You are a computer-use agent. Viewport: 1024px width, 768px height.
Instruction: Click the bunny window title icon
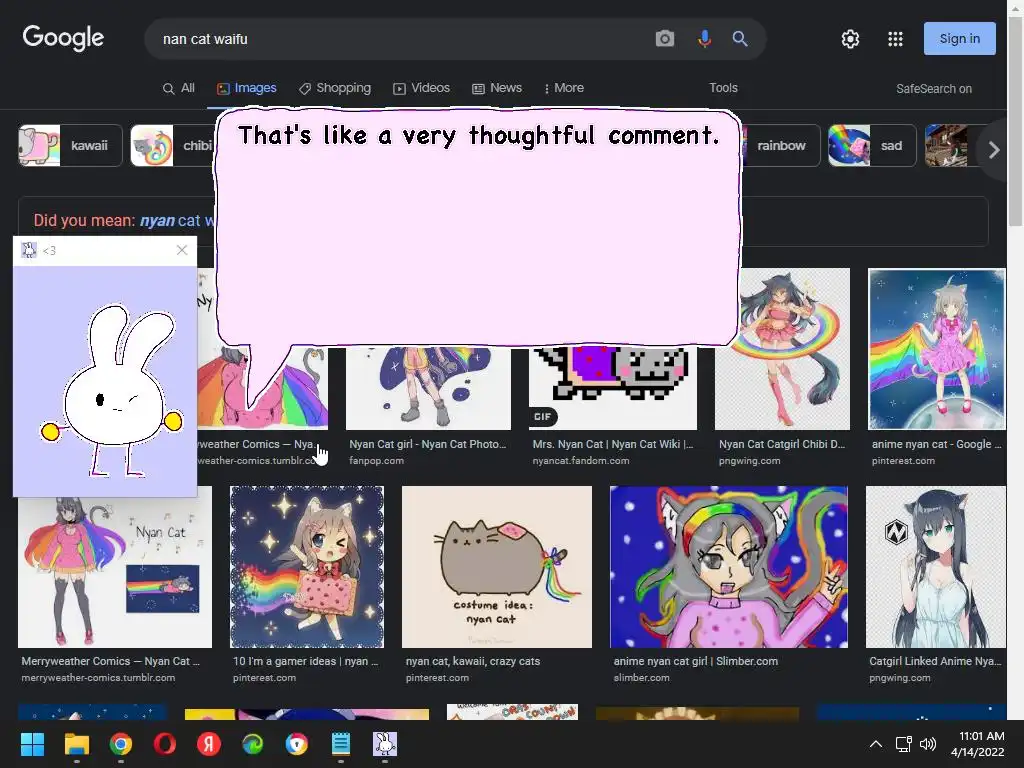pos(29,250)
